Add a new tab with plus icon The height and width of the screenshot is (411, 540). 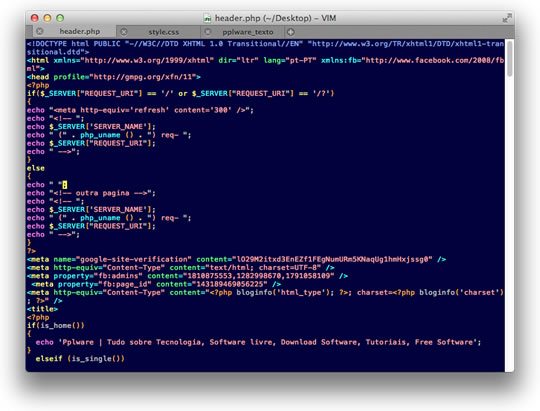(291, 32)
